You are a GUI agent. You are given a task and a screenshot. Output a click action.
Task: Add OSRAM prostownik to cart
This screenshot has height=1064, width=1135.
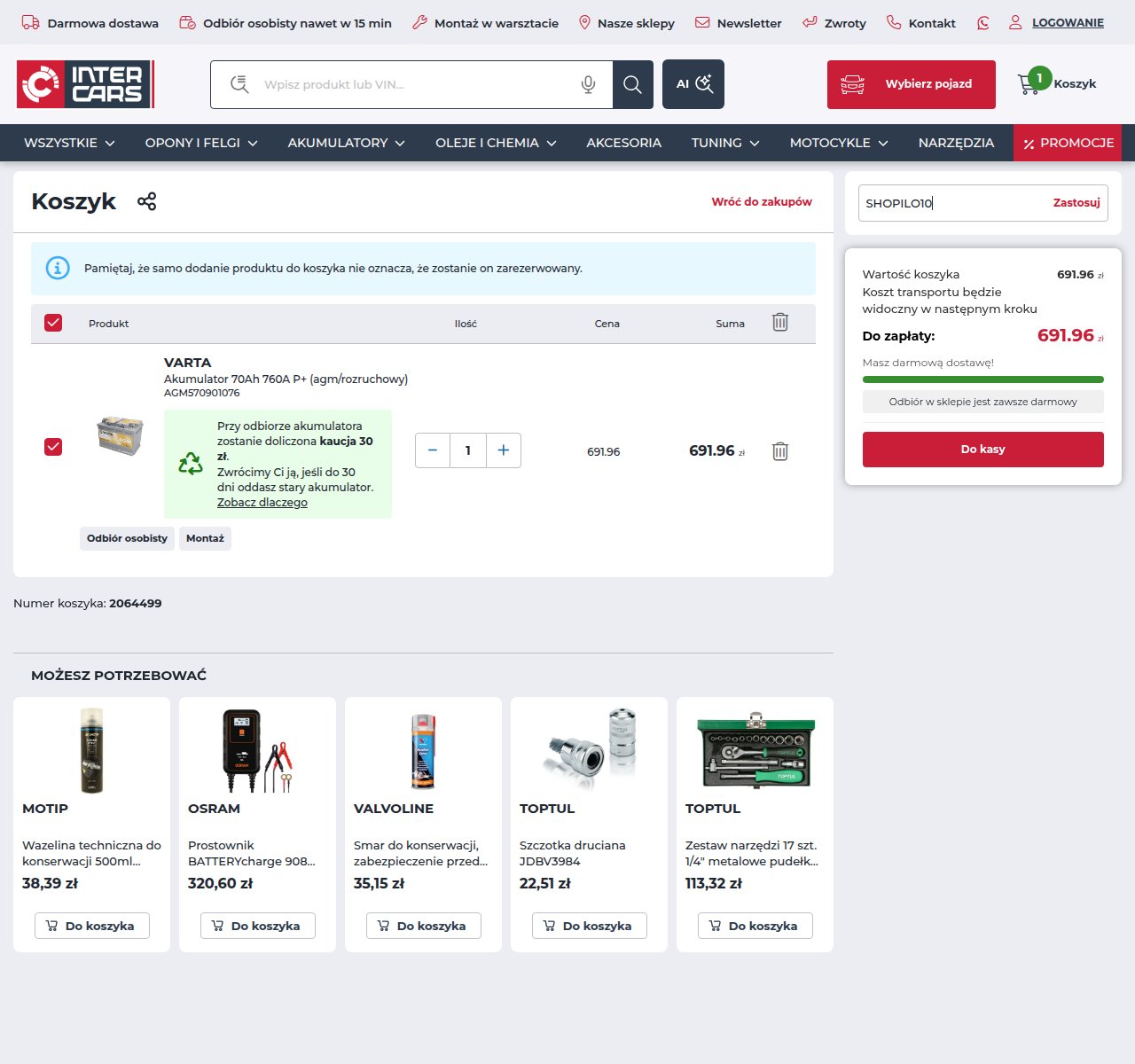click(x=258, y=926)
